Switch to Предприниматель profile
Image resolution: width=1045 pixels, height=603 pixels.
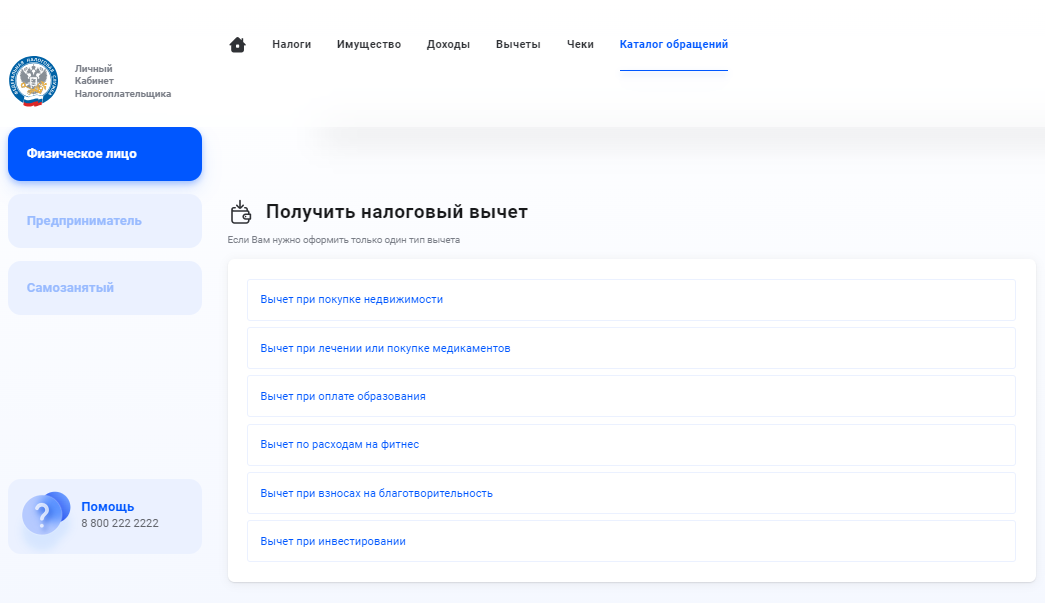click(x=105, y=221)
